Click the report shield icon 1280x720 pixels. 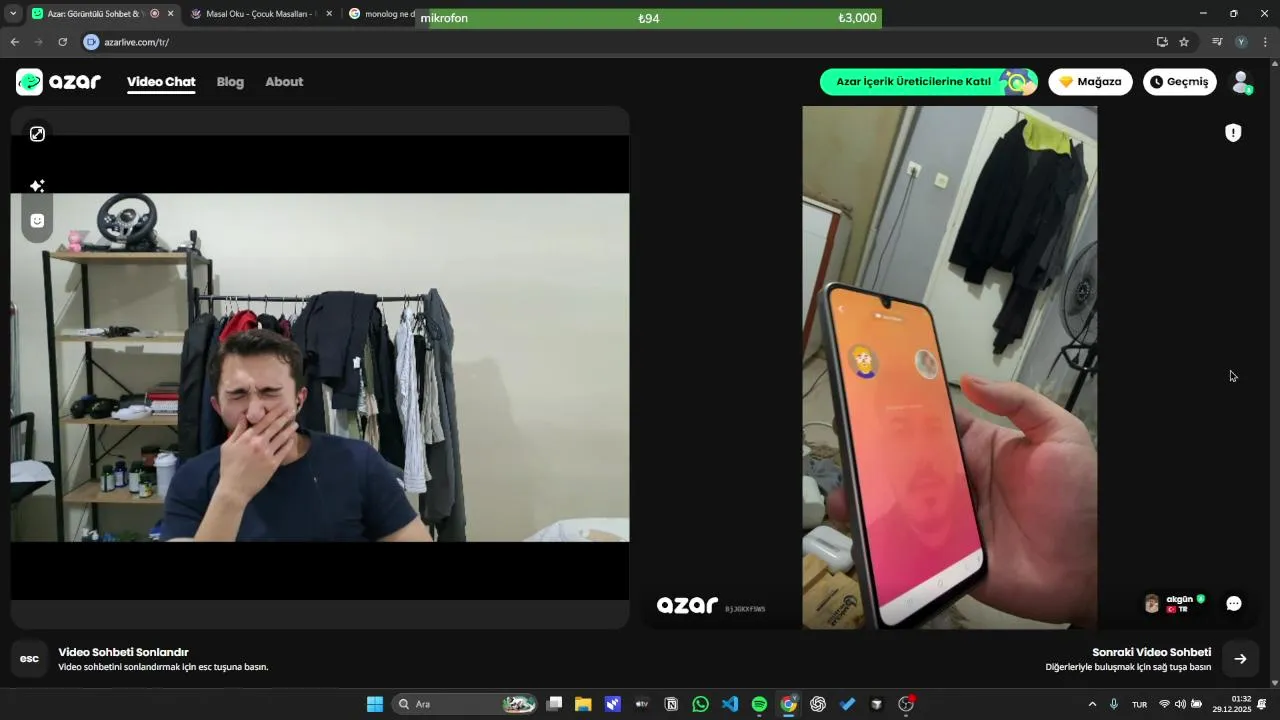1233,133
